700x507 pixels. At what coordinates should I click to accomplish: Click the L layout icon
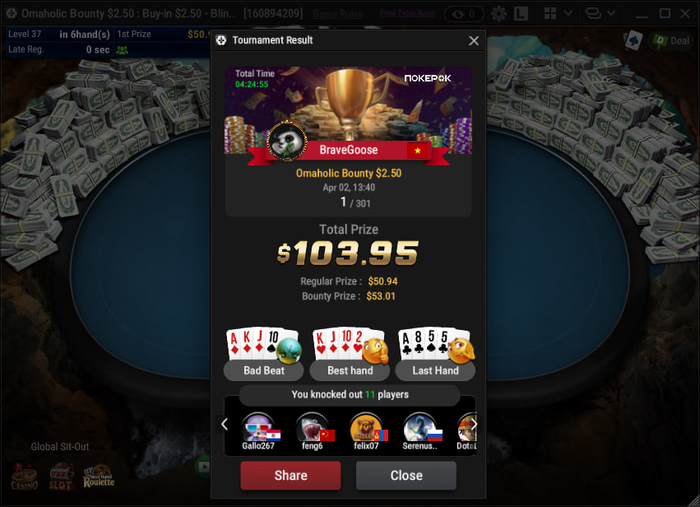[521, 14]
